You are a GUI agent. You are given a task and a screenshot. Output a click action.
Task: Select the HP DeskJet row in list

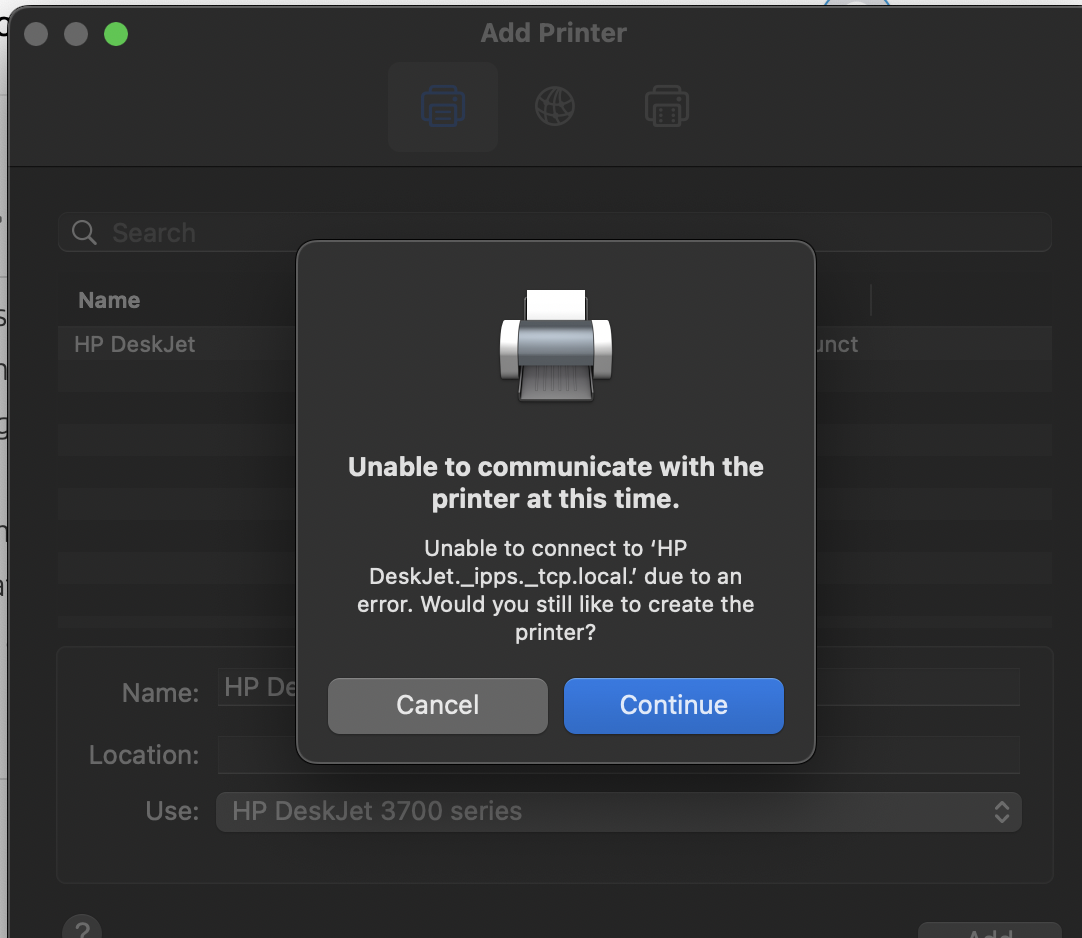(x=555, y=344)
